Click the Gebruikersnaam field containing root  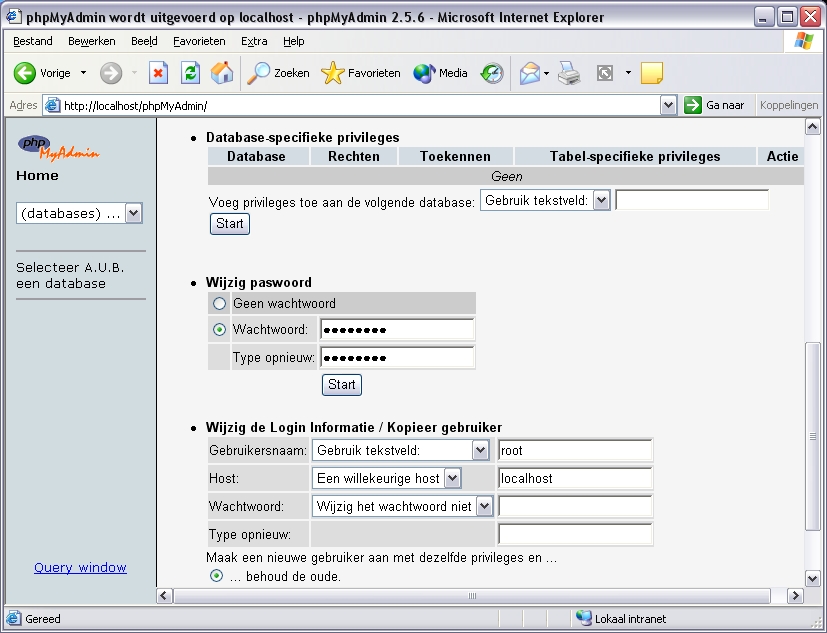[x=575, y=450]
